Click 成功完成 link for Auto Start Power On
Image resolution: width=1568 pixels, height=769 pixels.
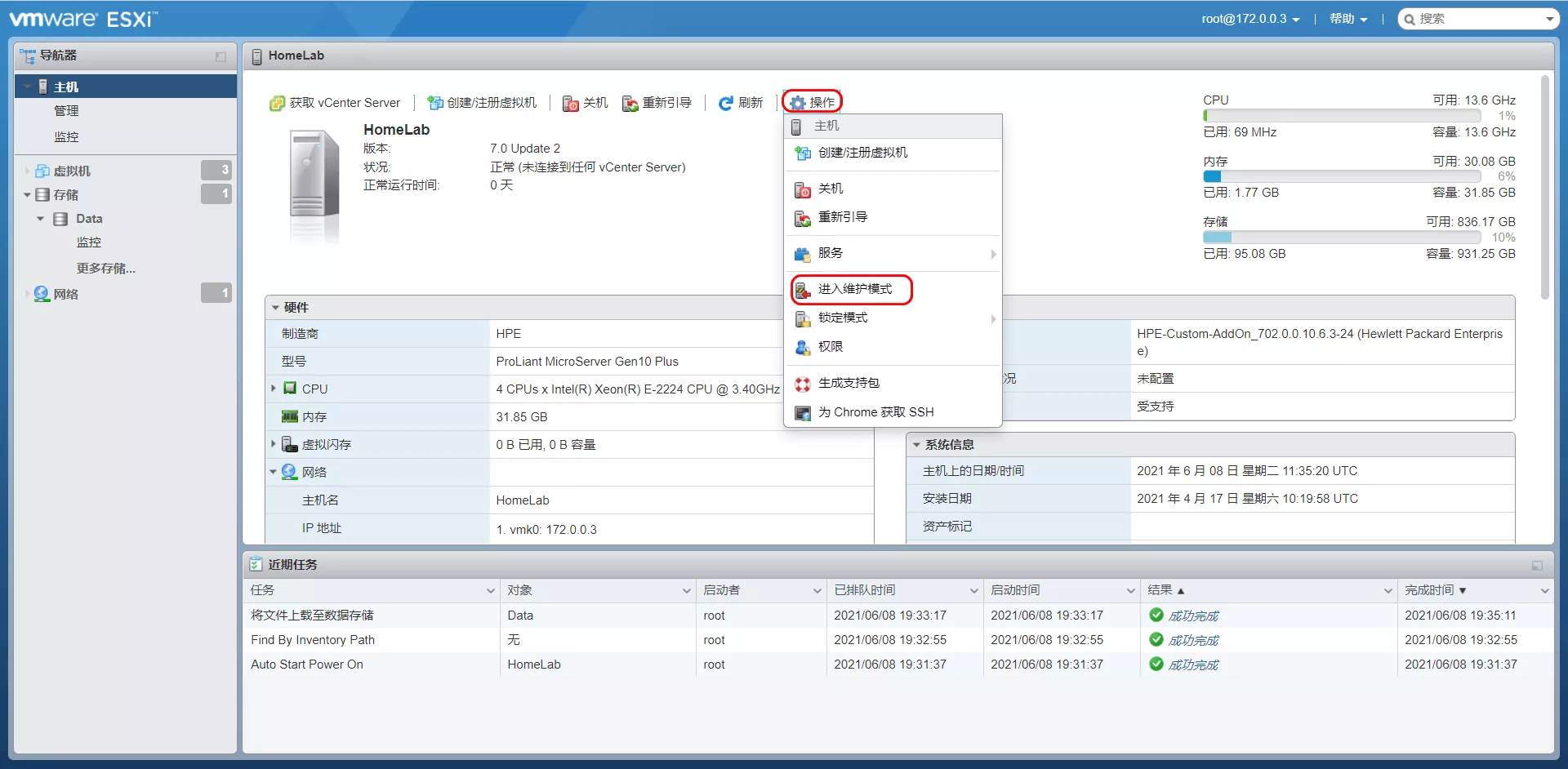[x=1193, y=665]
